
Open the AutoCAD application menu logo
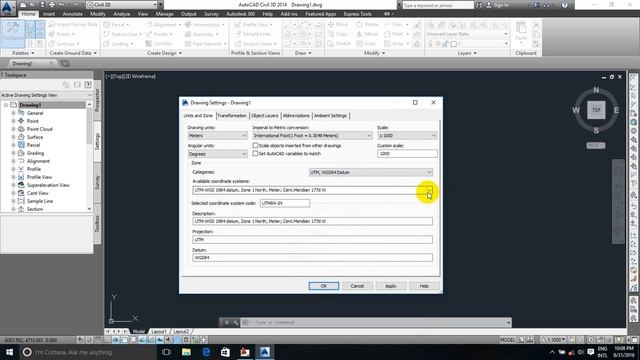8,8
